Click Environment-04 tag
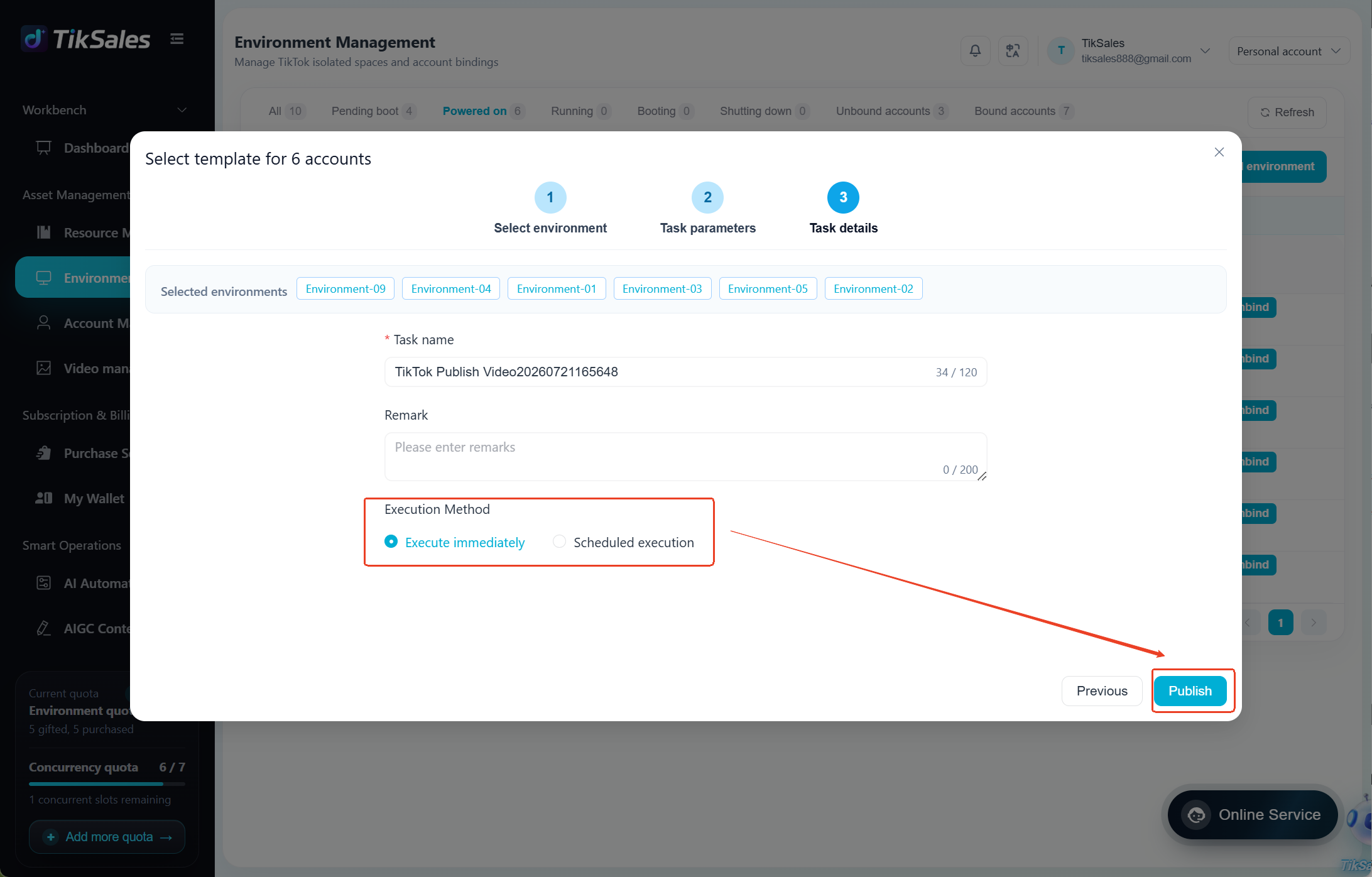This screenshot has height=877, width=1372. tap(451, 288)
